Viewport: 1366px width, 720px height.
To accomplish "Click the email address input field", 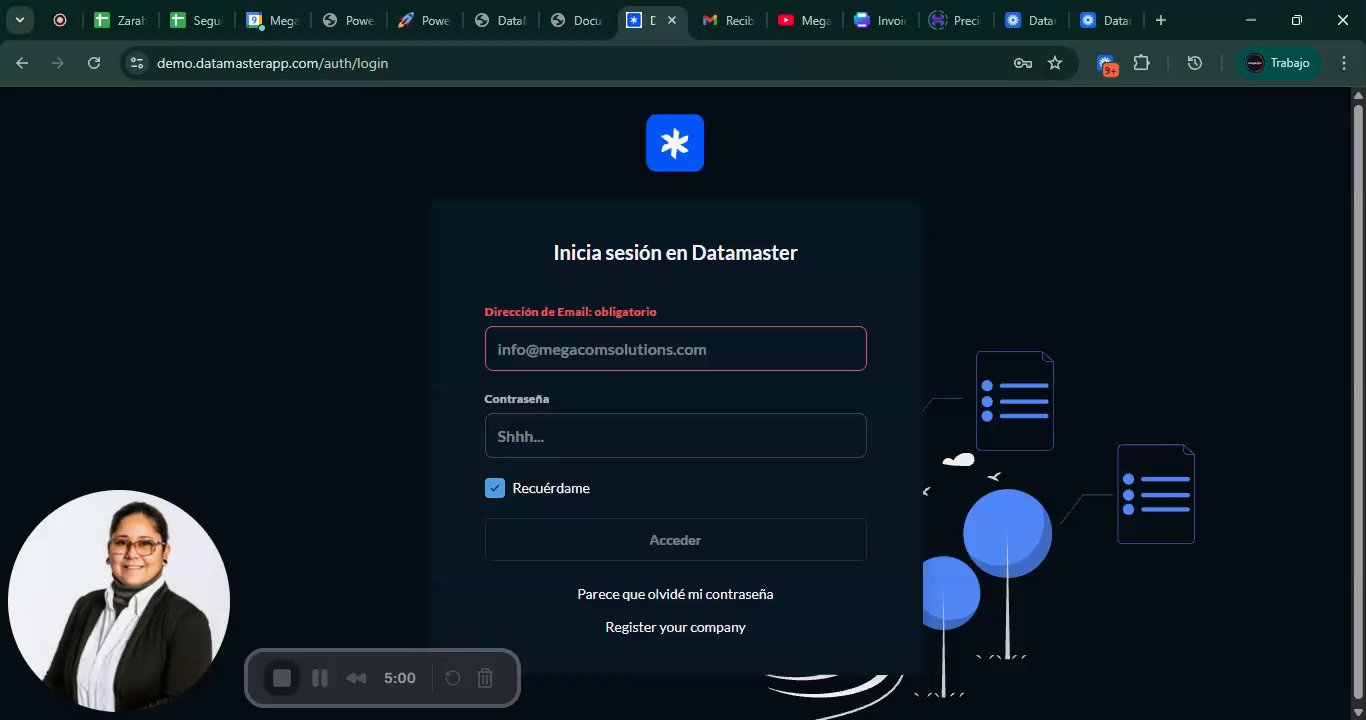I will click(x=675, y=349).
